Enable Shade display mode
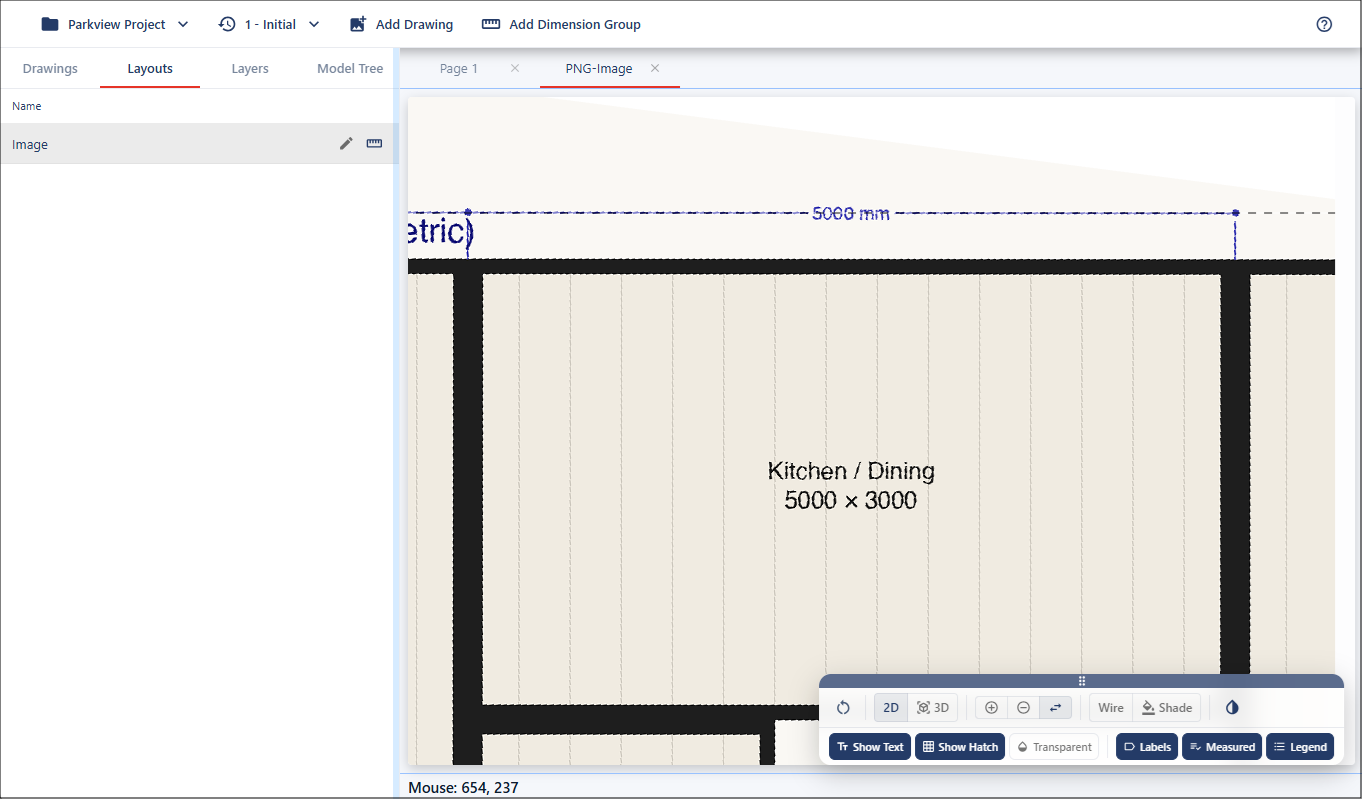Screen dimensions: 1362x799 pos(1167,708)
